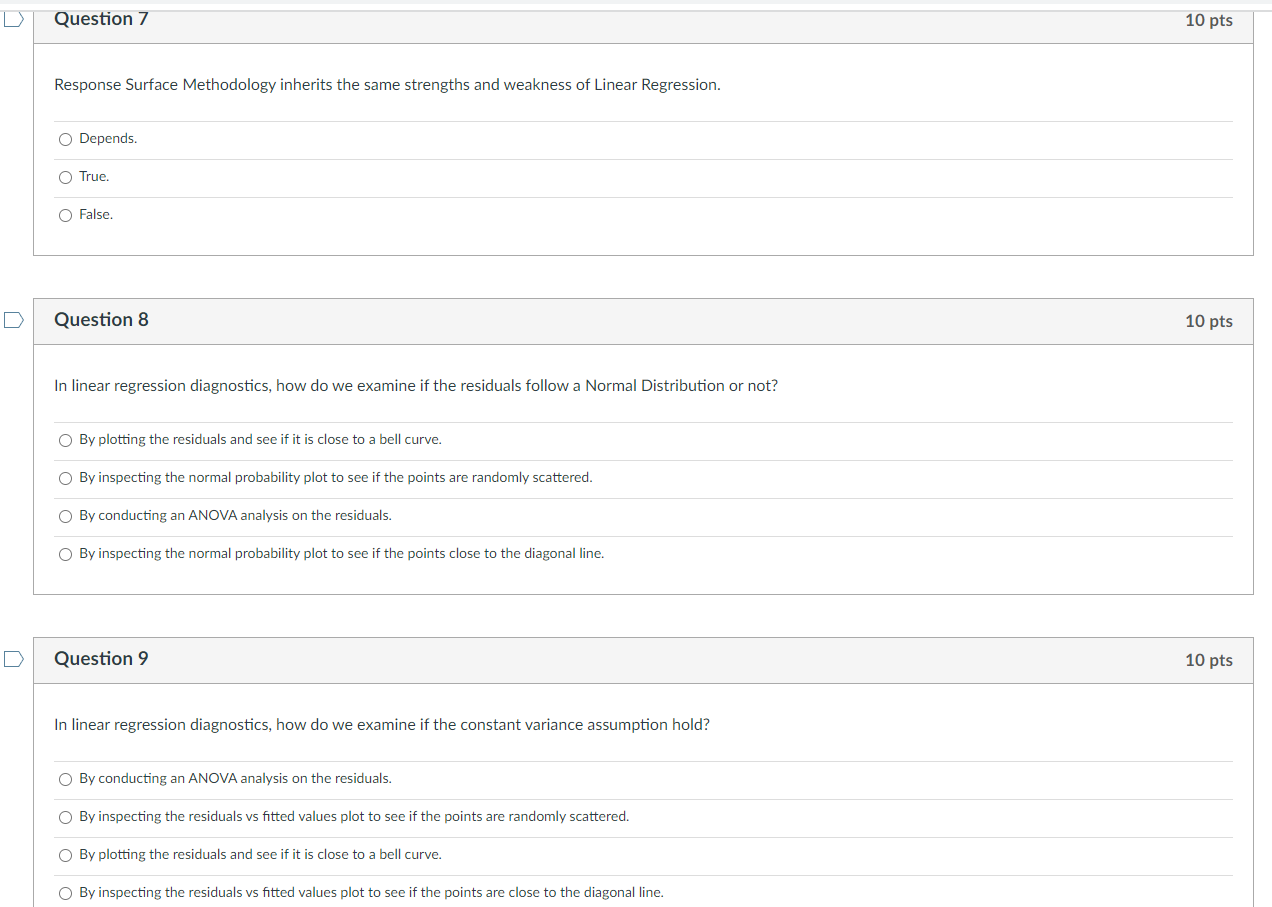Screen dimensions: 1272x907
Task: Choose 'plotting the residuals' bell curve option in Question 8
Action: 65,440
